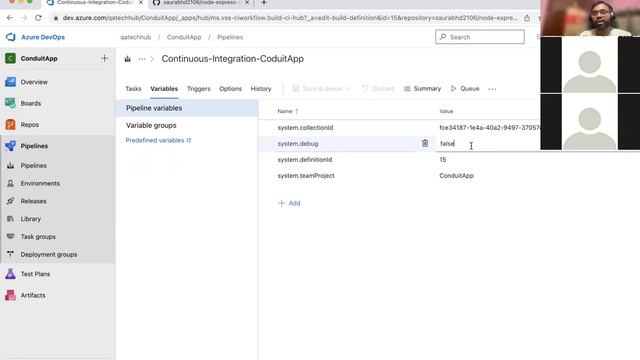This screenshot has height=360, width=640.
Task: Click the Azure DevOps logo icon
Action: tap(11, 37)
